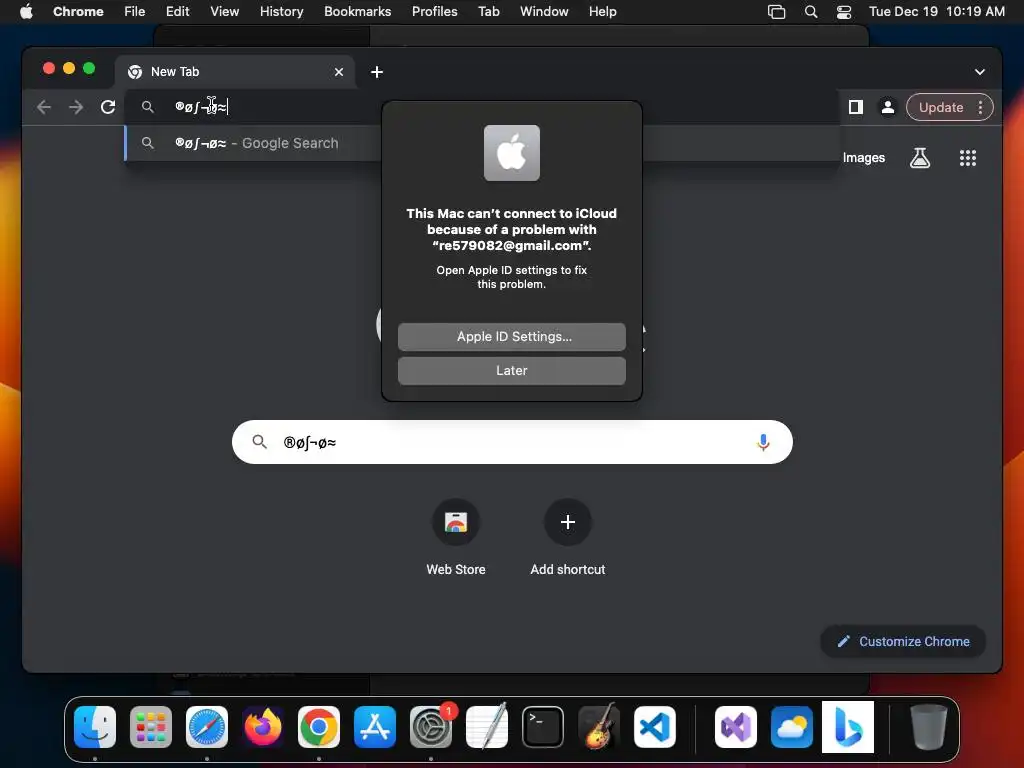Open the Apple menu
This screenshot has height=768, width=1024.
[x=27, y=12]
